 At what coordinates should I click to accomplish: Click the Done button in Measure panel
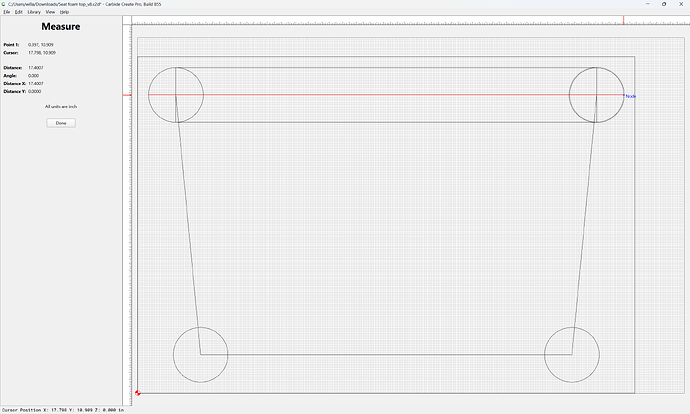pyautogui.click(x=61, y=123)
